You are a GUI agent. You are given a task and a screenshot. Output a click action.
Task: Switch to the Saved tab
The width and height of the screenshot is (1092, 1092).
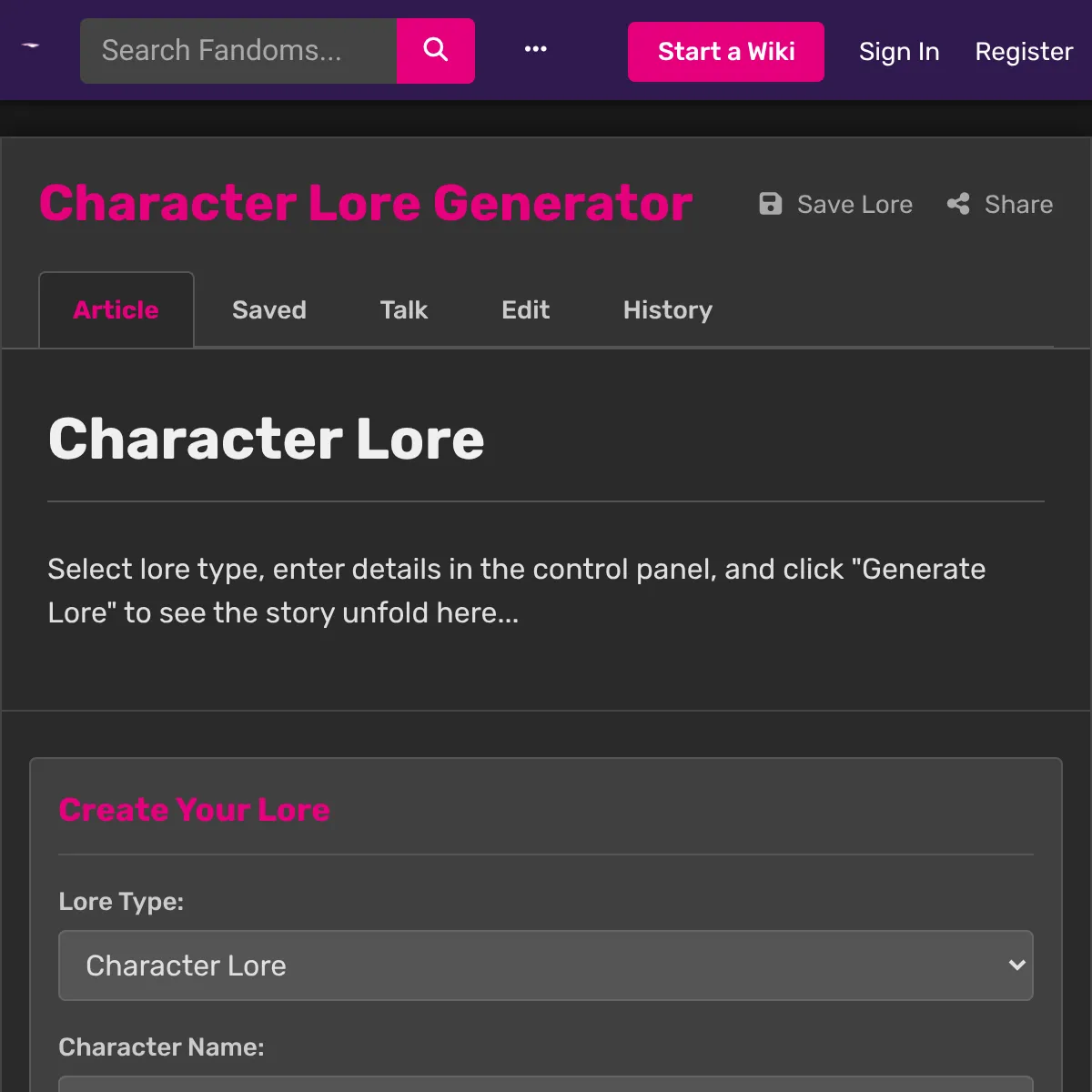pyautogui.click(x=269, y=310)
